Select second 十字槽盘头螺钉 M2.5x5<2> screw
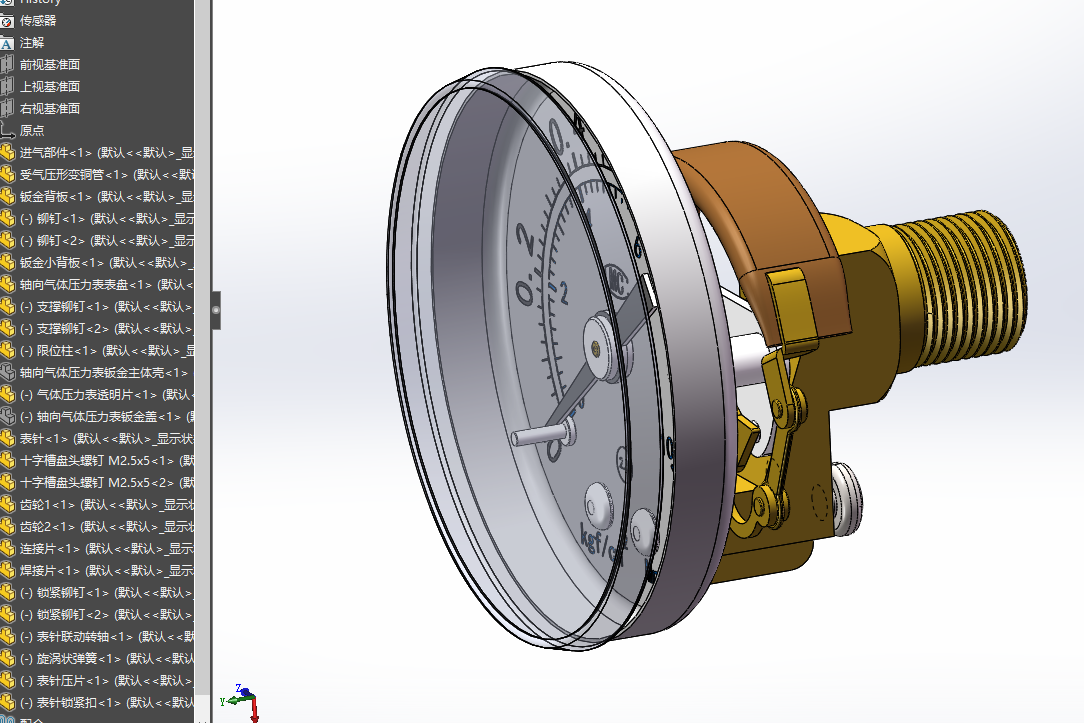 107,482
